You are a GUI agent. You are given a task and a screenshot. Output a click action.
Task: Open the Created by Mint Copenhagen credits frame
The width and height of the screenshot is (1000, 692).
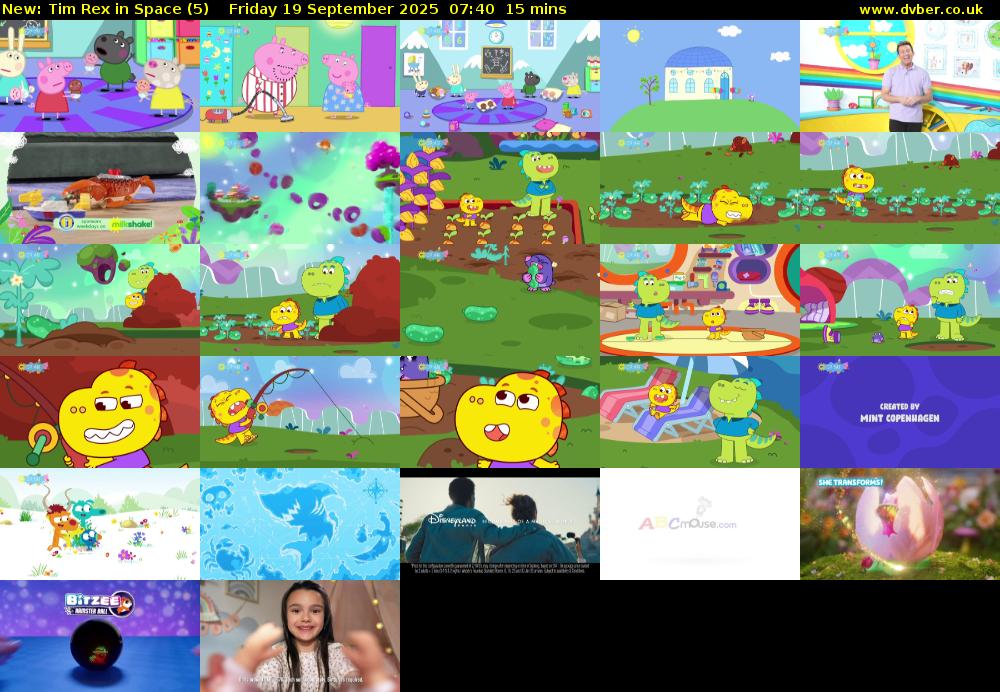click(899, 412)
